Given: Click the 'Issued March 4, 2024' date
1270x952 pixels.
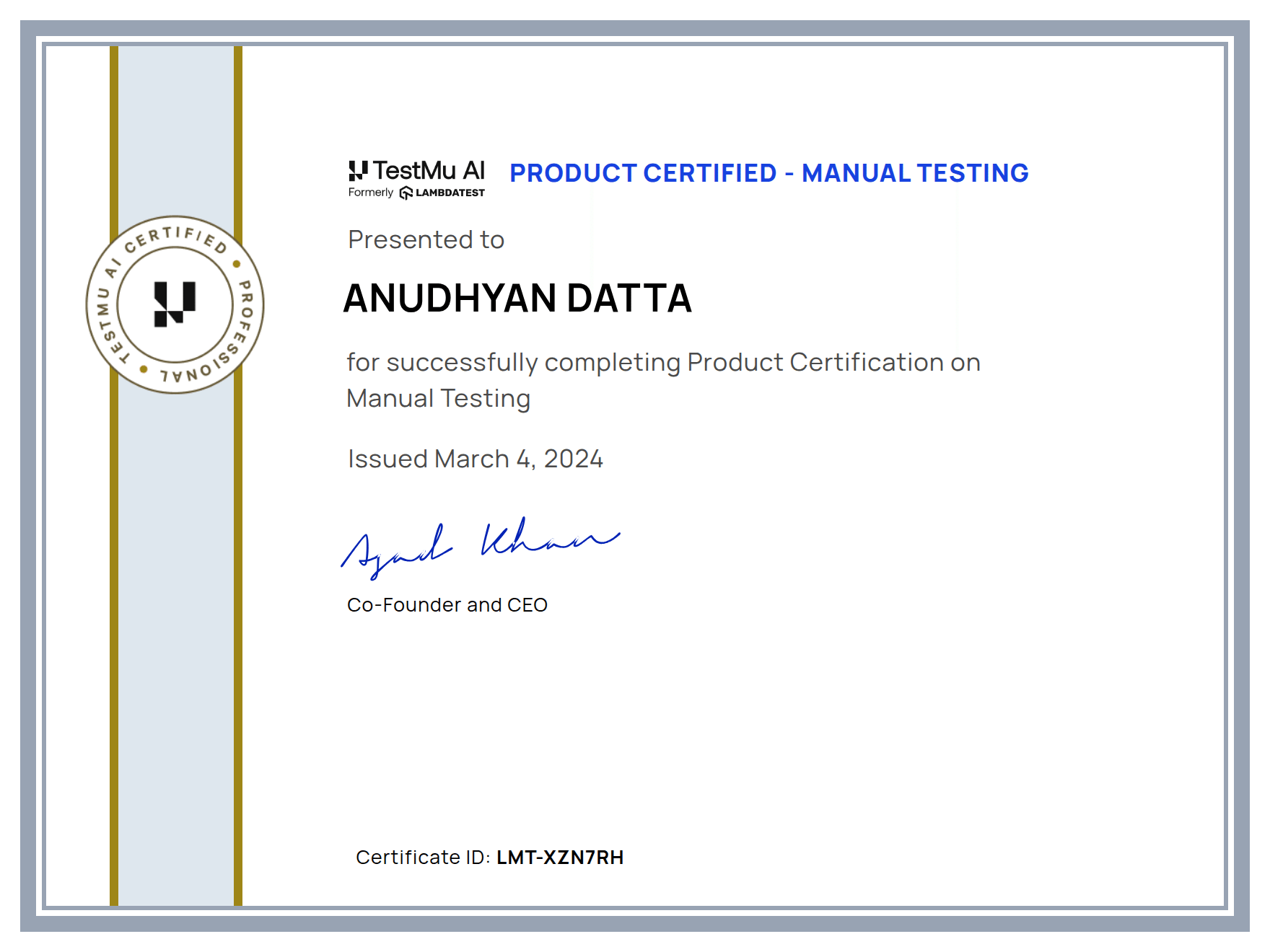Looking at the screenshot, I should [475, 459].
